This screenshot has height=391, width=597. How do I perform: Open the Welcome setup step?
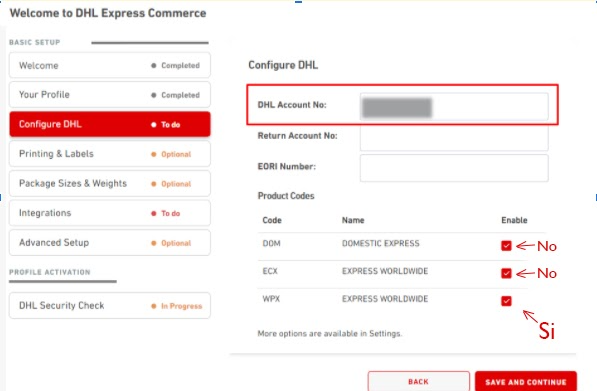[x=110, y=65]
